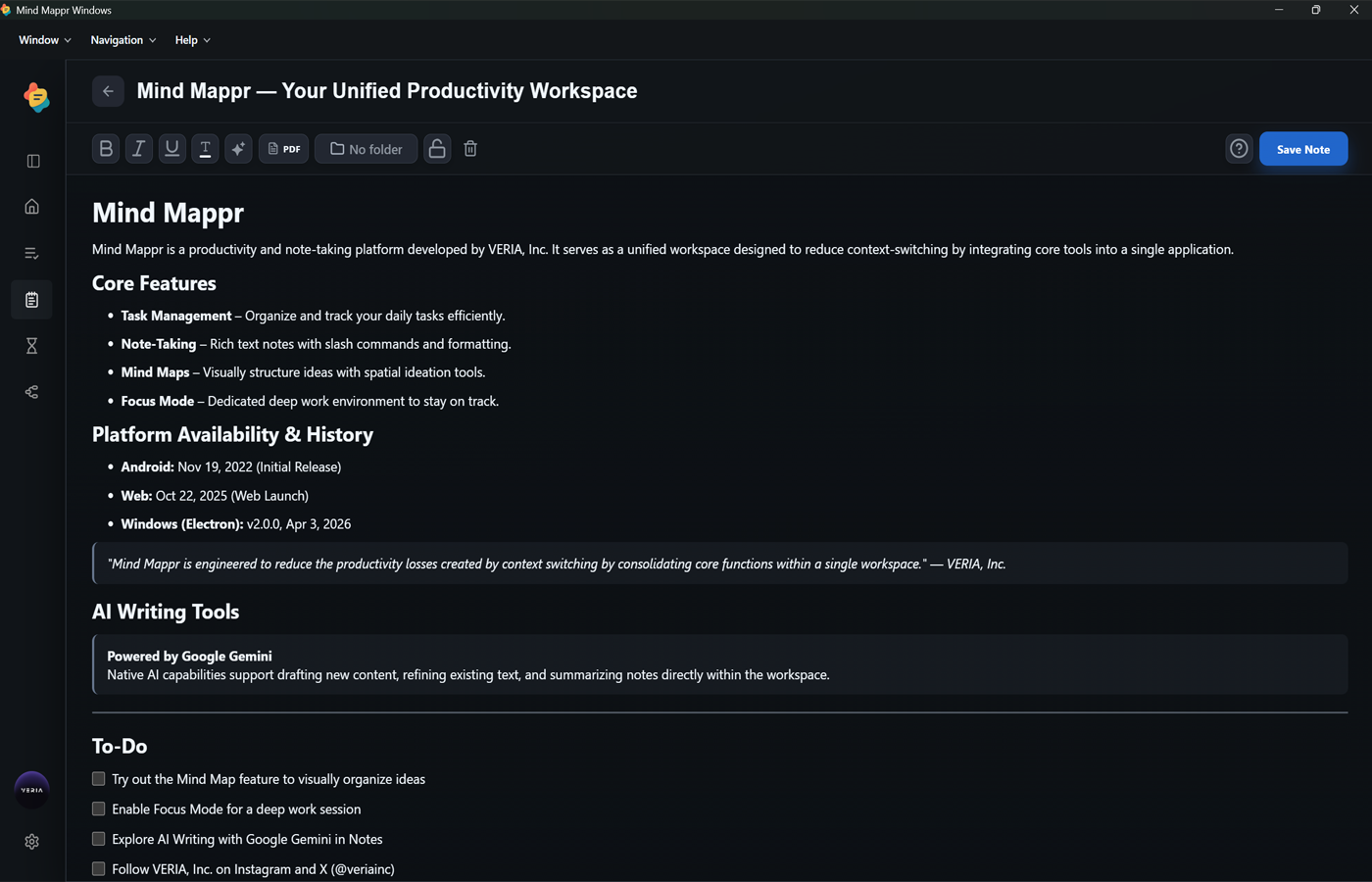This screenshot has height=882, width=1372.
Task: Click the italic VERIA quote block
Action: [x=720, y=563]
